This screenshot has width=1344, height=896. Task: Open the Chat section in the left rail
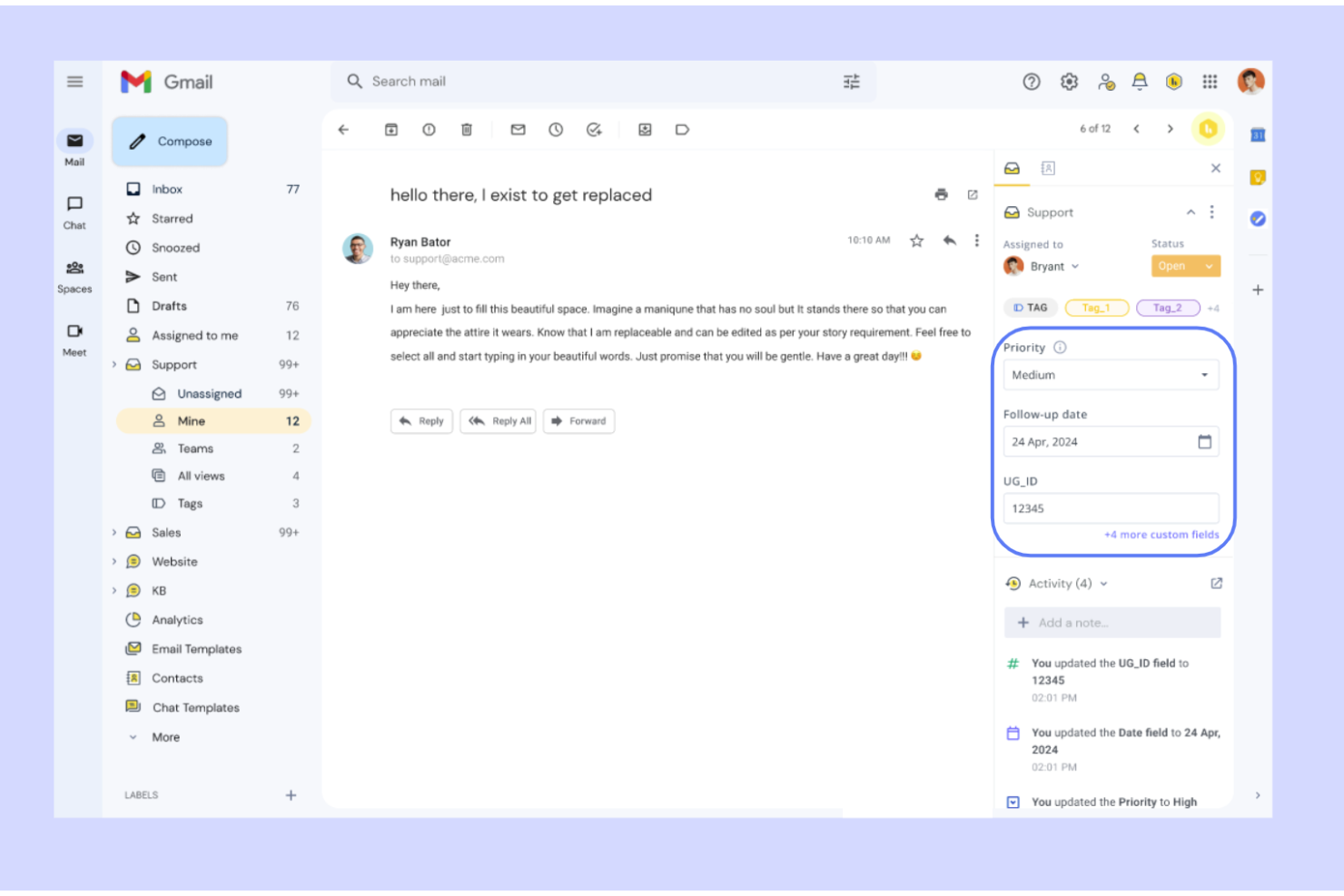click(74, 211)
